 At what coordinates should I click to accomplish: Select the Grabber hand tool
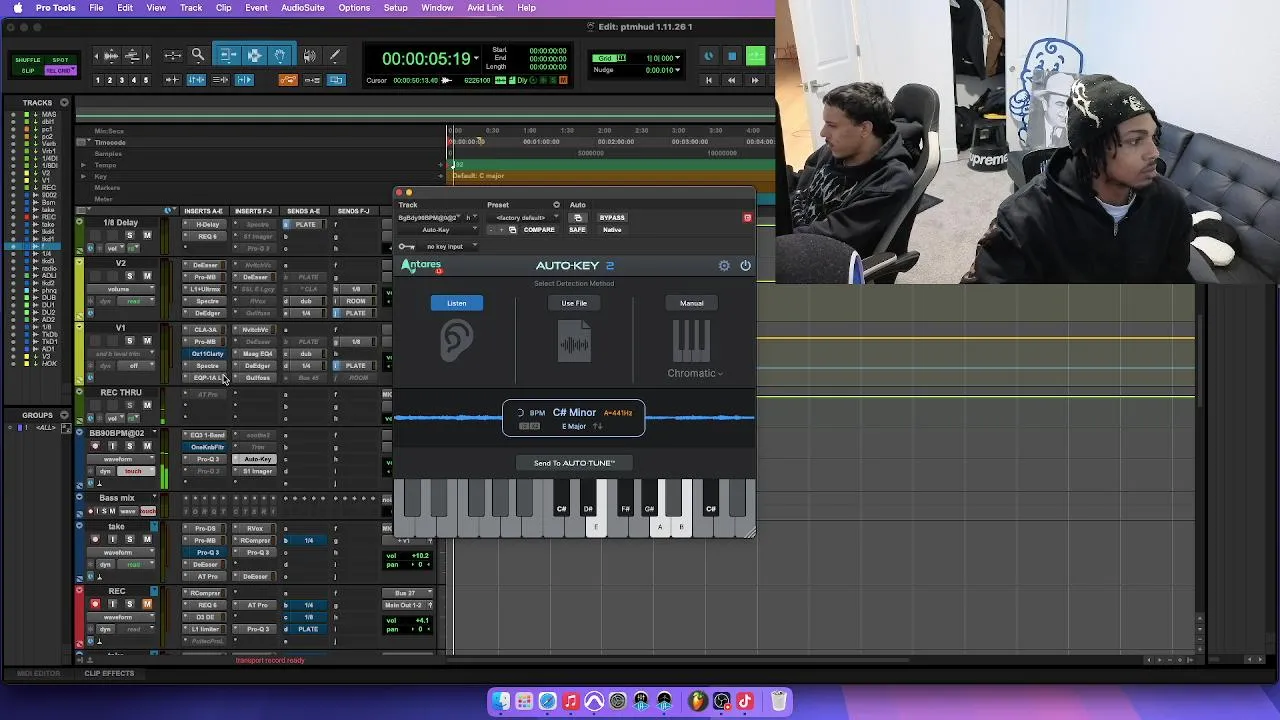coord(280,56)
